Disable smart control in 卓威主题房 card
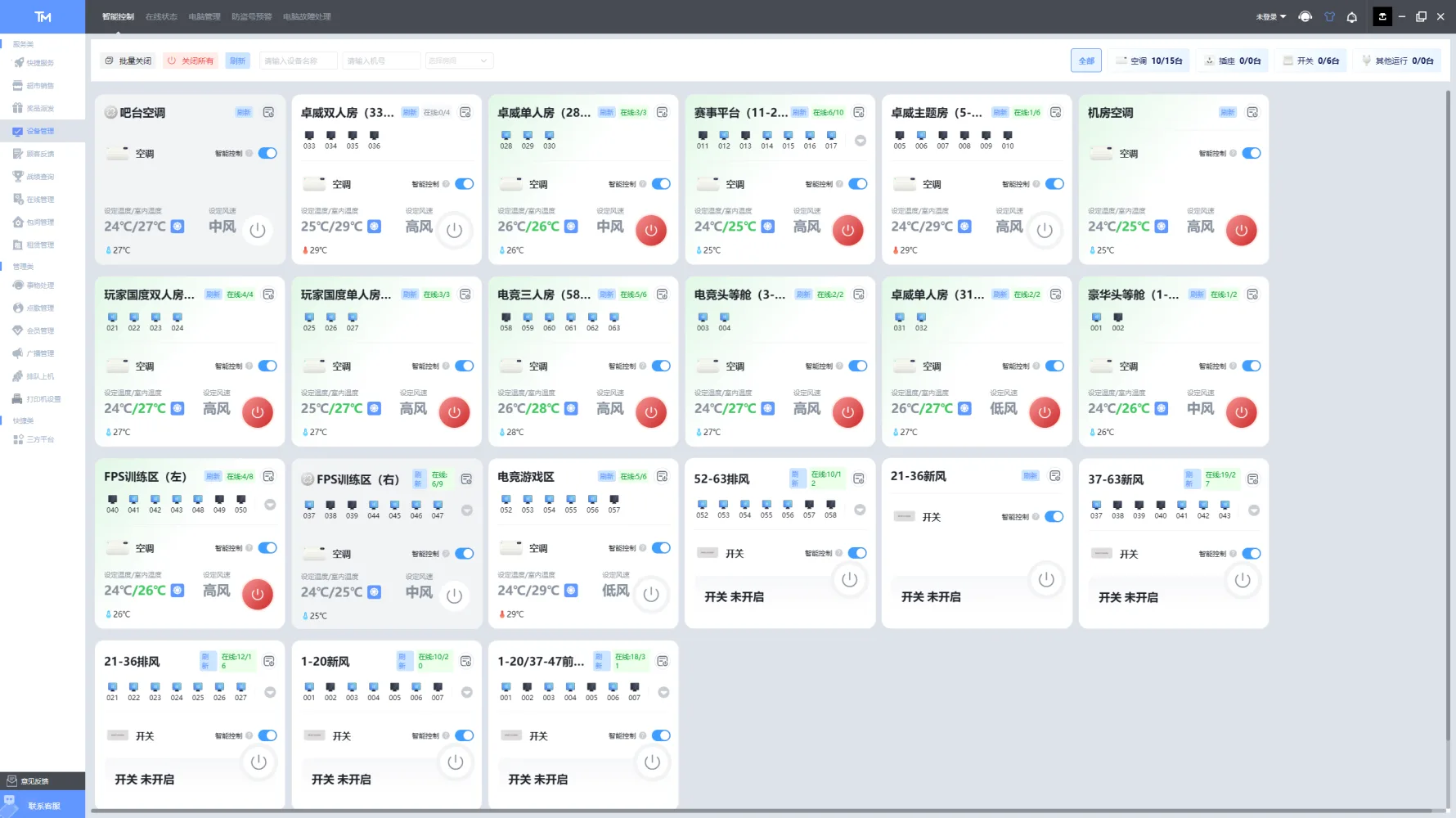The height and width of the screenshot is (818, 1456). pos(1054,184)
